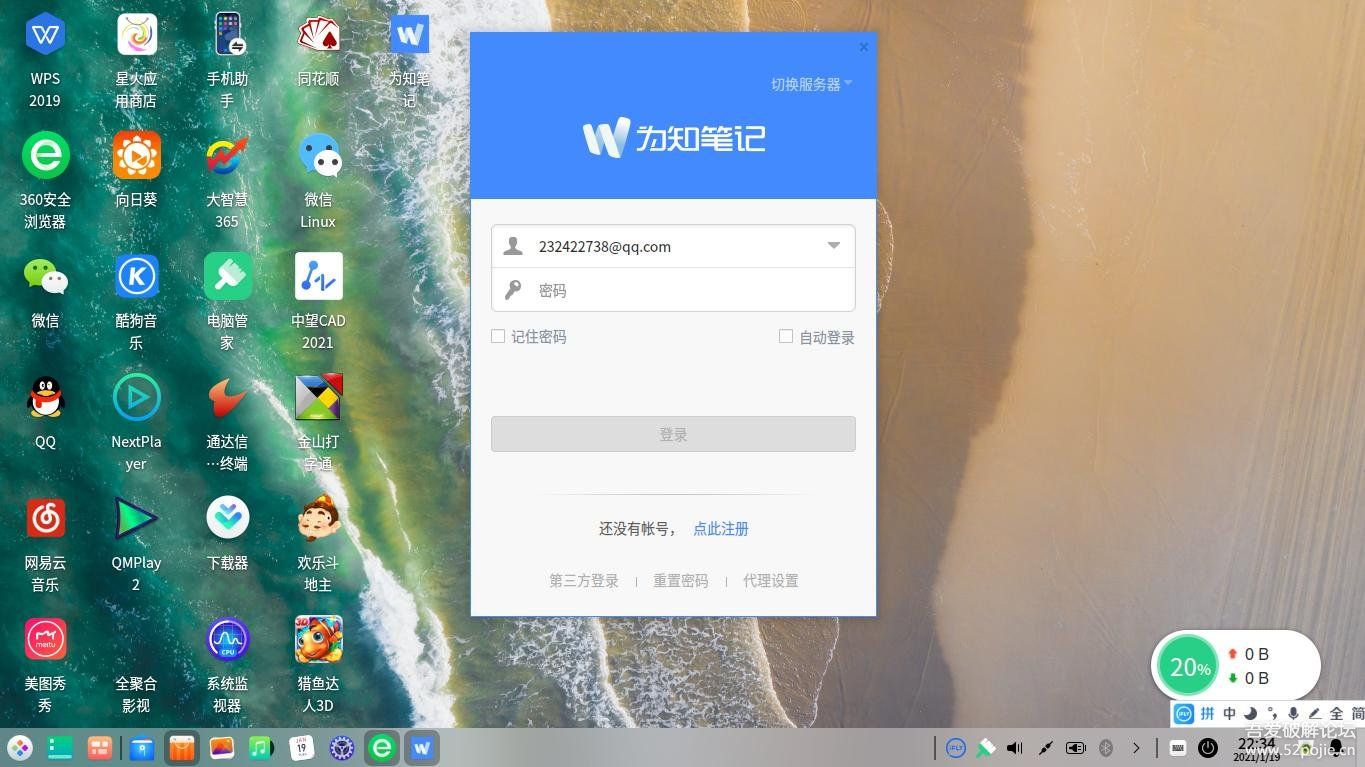Click the power shutdown button in tray

click(x=1208, y=747)
